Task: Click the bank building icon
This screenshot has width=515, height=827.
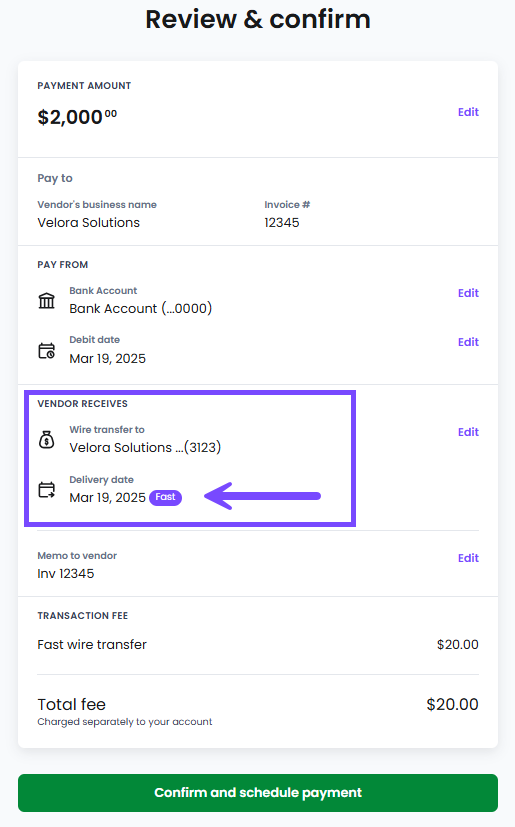Action: [46, 301]
